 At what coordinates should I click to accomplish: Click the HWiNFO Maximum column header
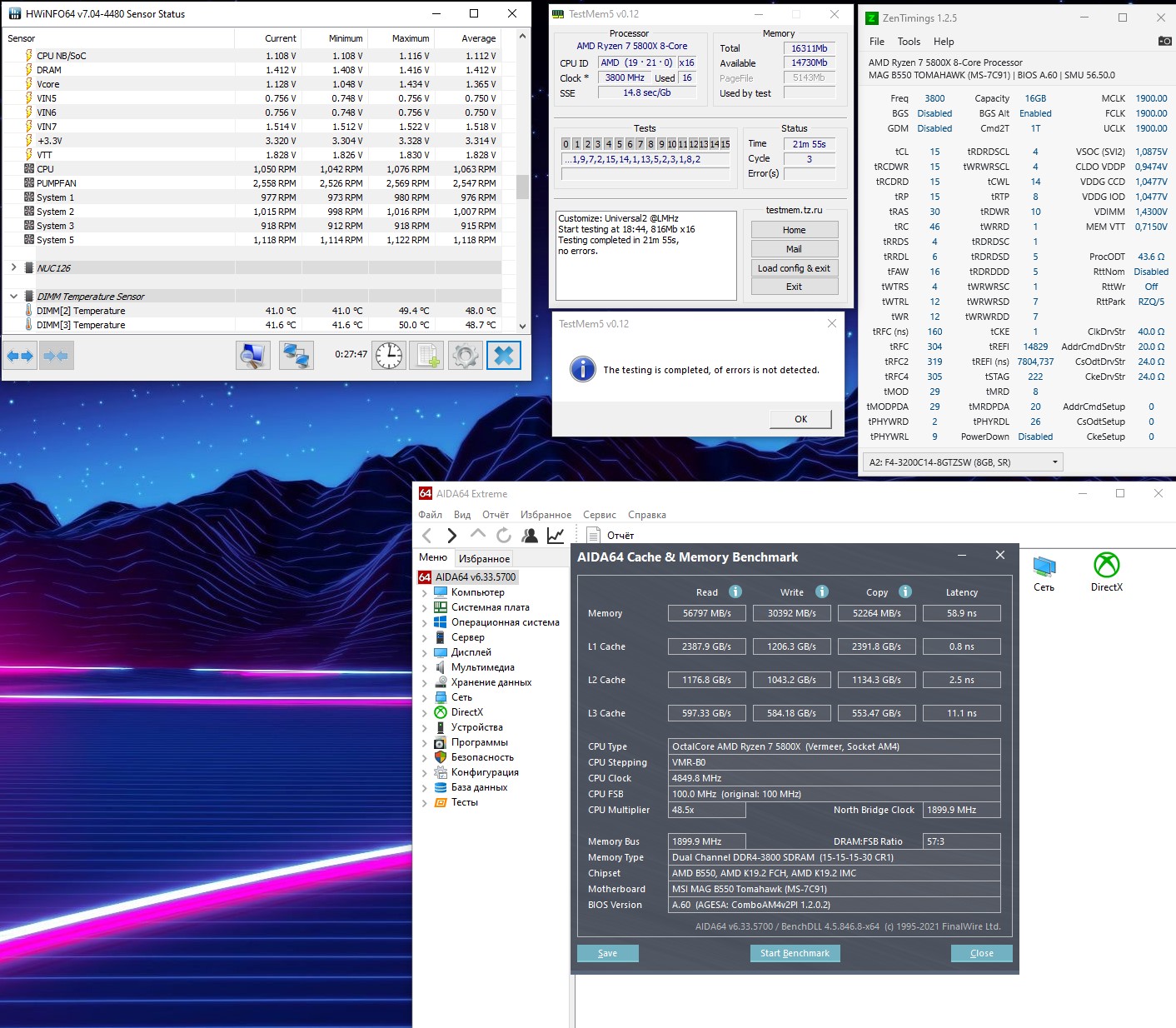(401, 38)
